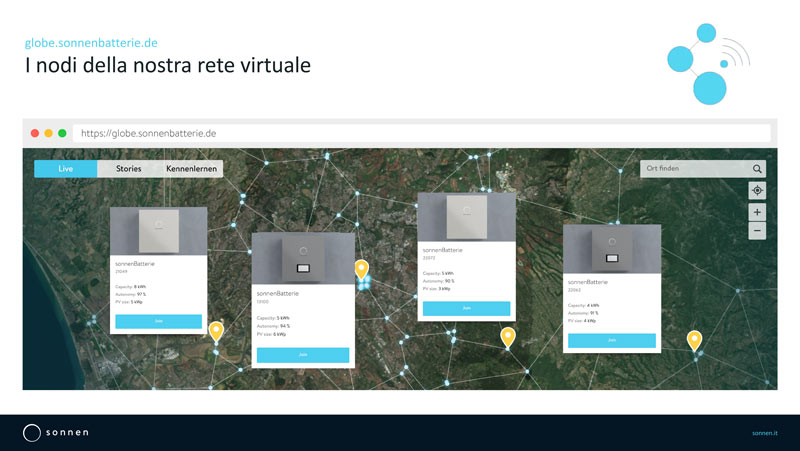Viewport: 800px width, 451px height.
Task: Click sonnenBatterie title on card 13100
Action: coord(278,293)
